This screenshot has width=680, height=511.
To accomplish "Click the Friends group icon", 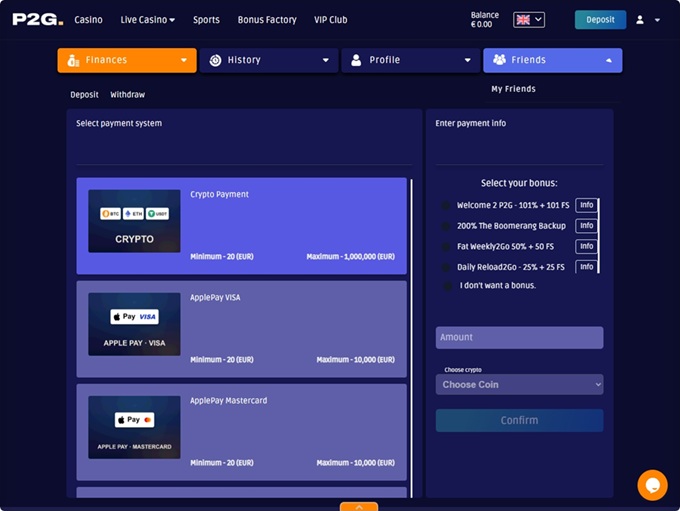I will pos(500,59).
